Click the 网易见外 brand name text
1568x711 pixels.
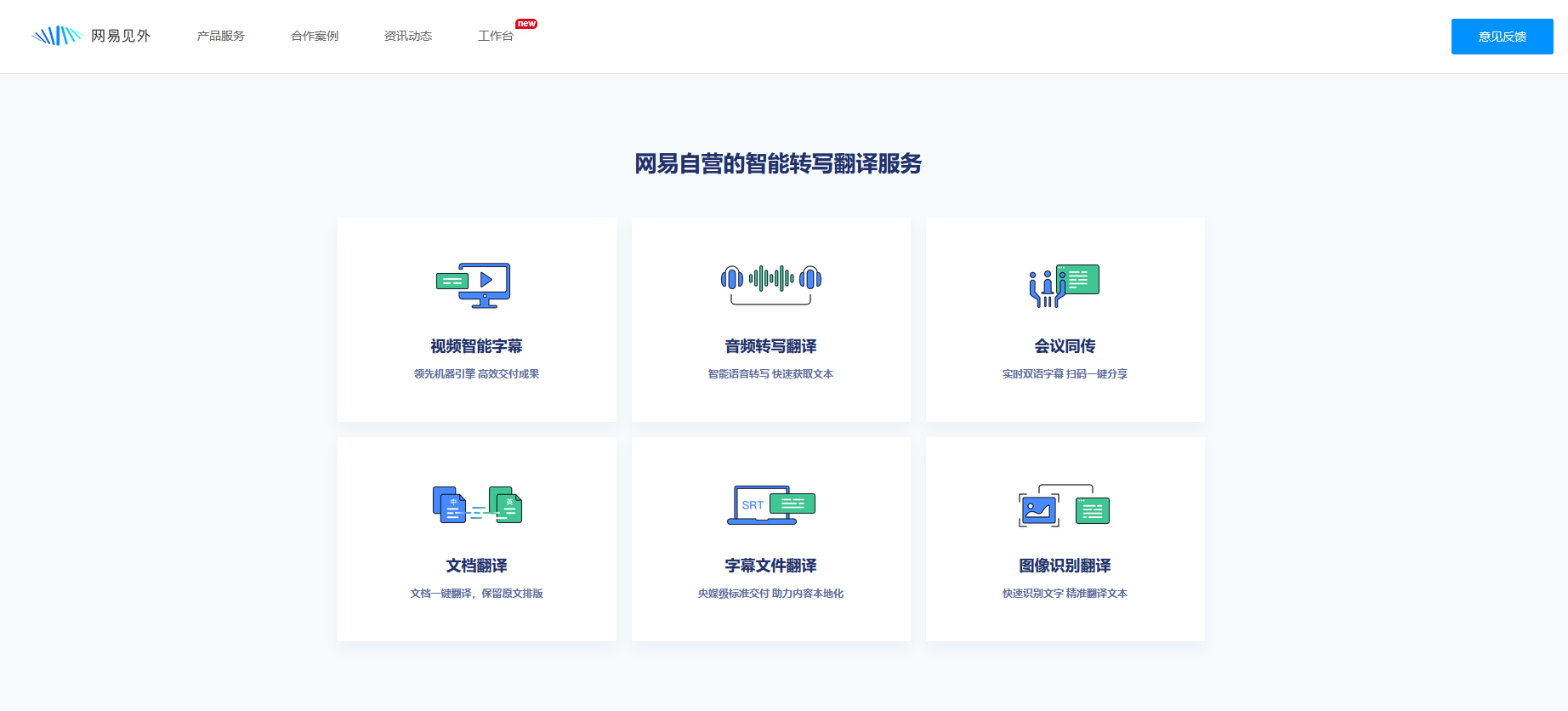[121, 36]
